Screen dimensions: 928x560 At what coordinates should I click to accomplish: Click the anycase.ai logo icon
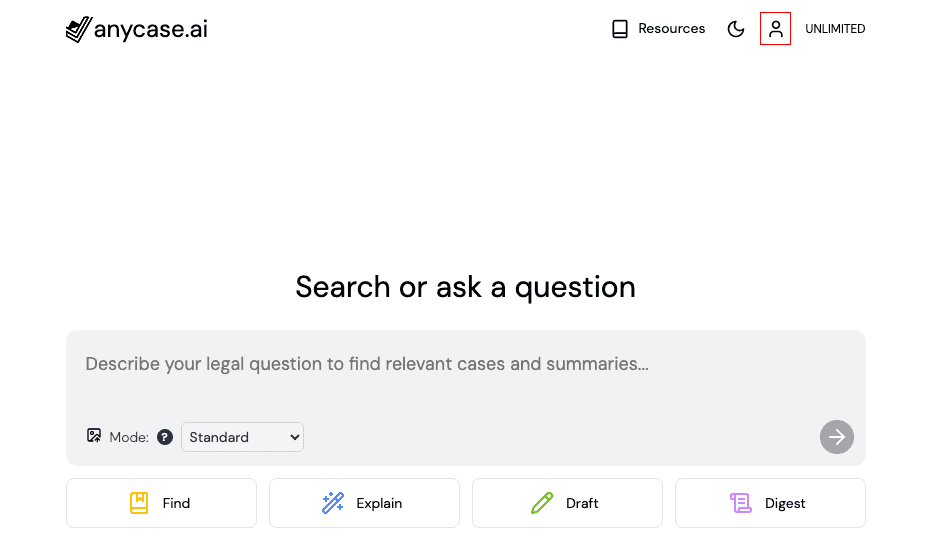(x=79, y=29)
